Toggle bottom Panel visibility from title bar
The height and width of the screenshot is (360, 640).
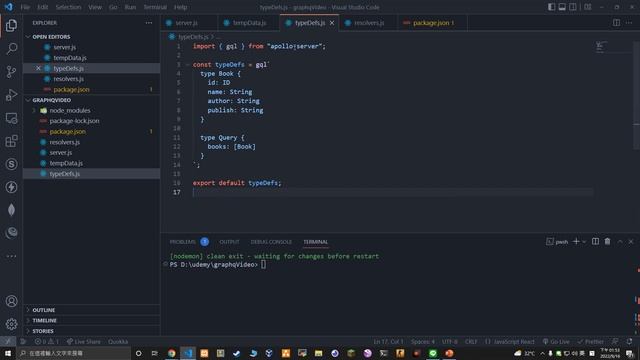(x=562, y=7)
